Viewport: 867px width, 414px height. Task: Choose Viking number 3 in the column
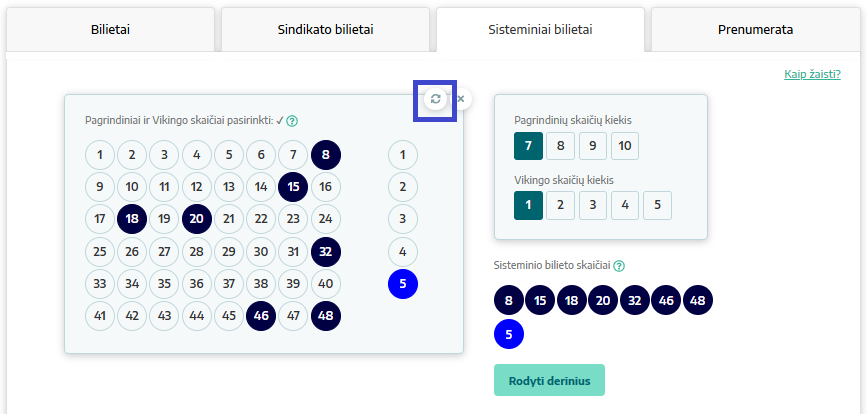coord(403,219)
